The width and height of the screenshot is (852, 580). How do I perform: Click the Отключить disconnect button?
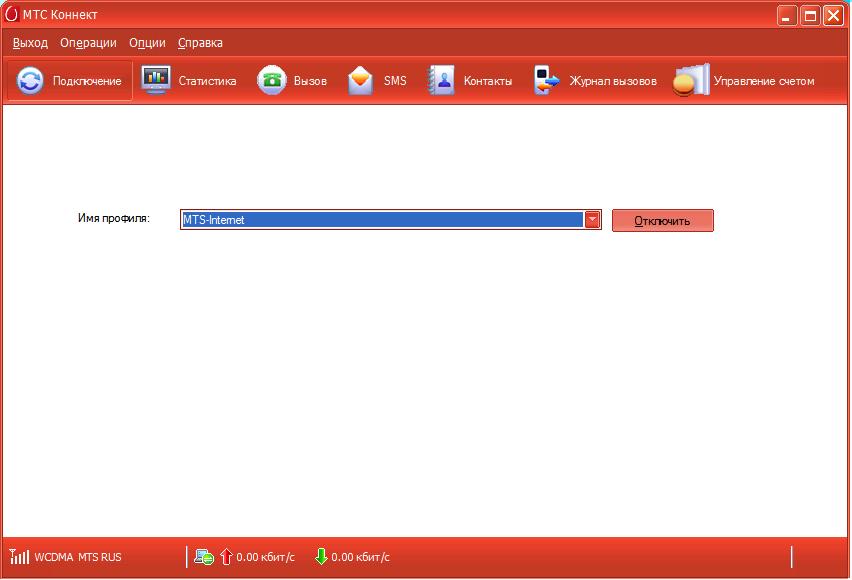pyautogui.click(x=662, y=221)
